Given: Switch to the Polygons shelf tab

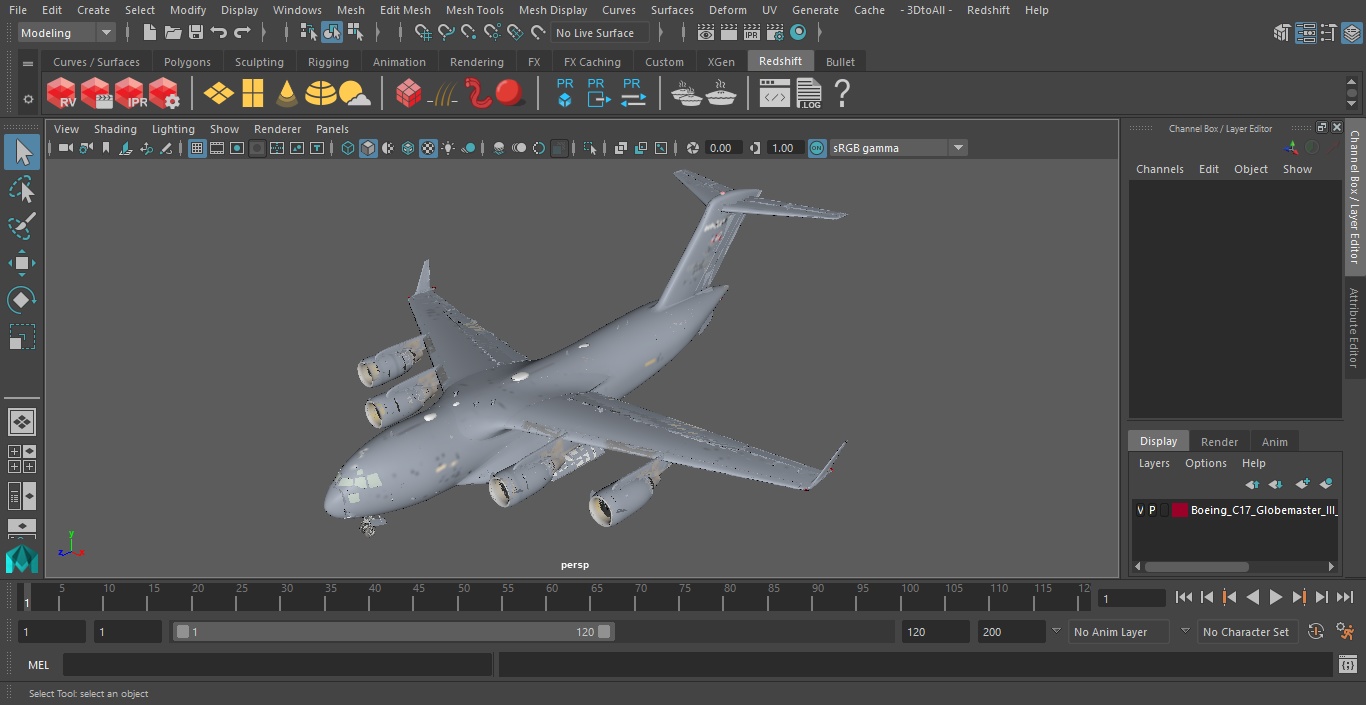Looking at the screenshot, I should click(x=187, y=62).
